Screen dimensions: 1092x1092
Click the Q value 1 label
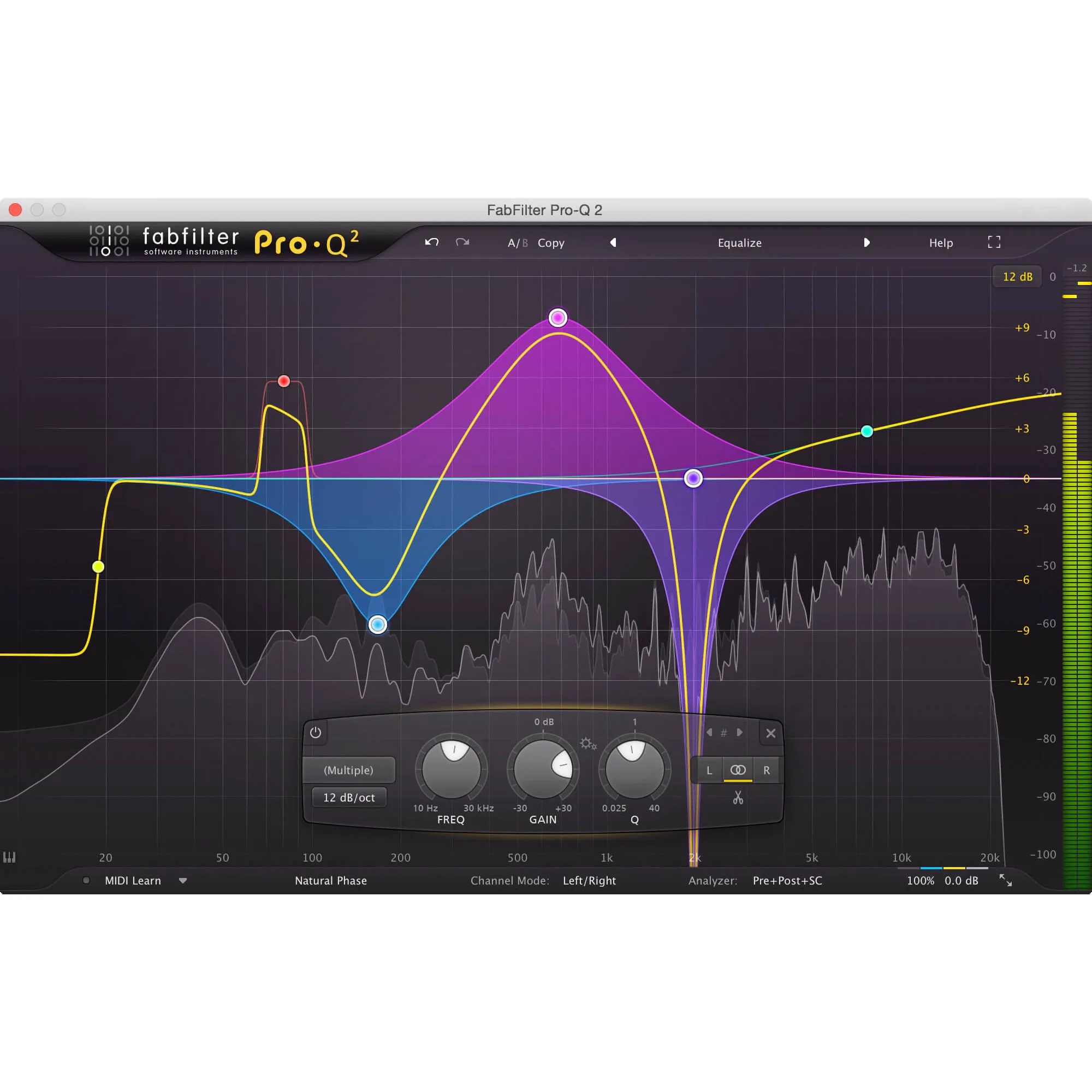click(x=635, y=722)
